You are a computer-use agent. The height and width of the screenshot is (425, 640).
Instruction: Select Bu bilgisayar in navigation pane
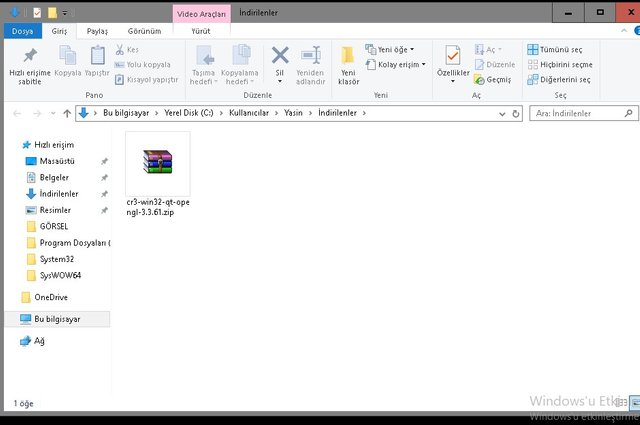(57, 319)
